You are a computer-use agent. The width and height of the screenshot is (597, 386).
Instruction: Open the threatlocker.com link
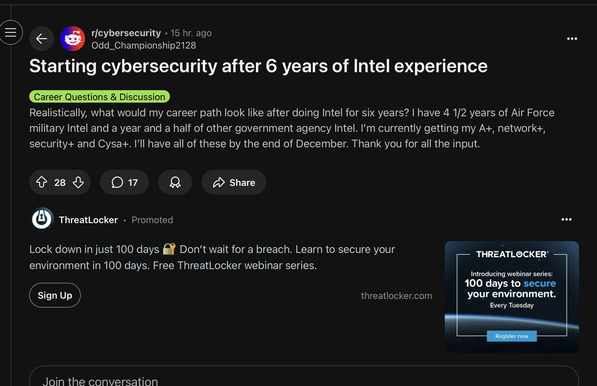[x=396, y=296]
